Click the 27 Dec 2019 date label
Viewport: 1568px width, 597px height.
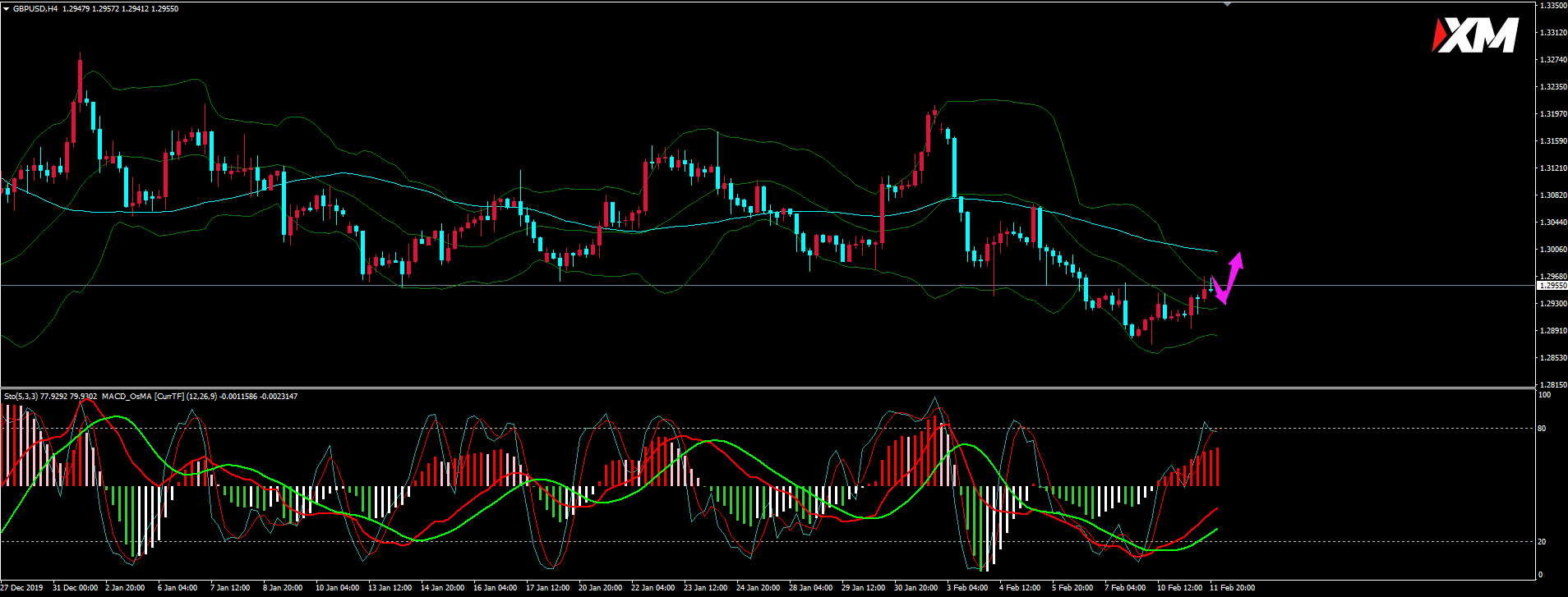pos(22,588)
